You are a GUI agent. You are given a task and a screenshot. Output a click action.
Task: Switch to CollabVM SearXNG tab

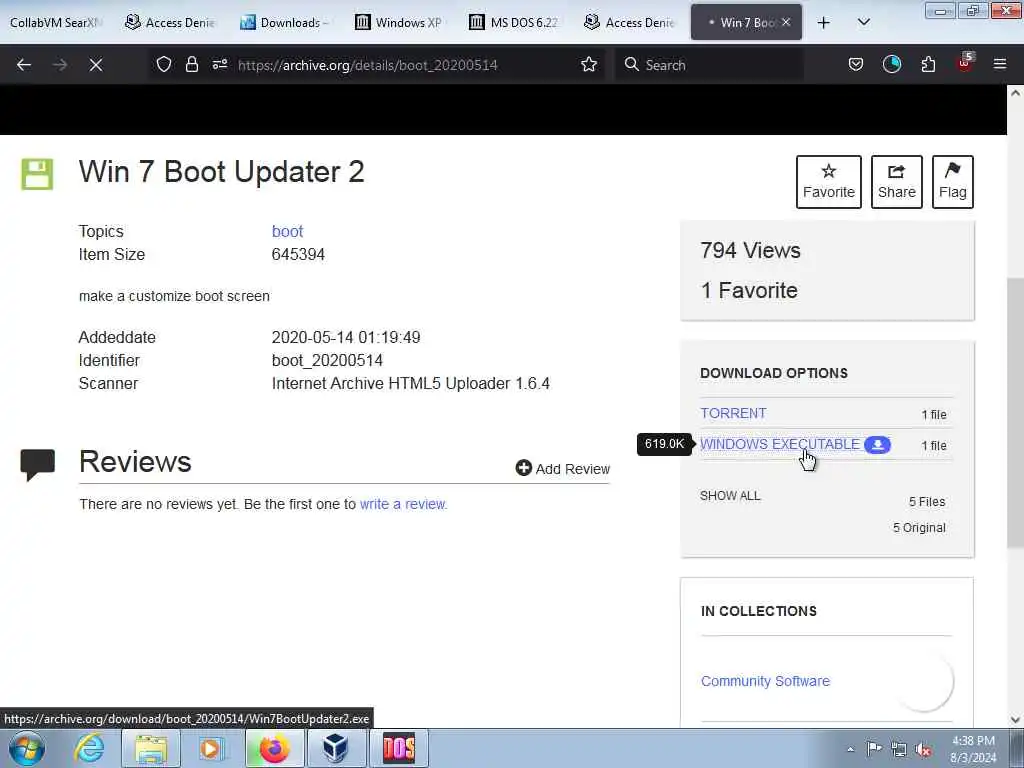point(56,23)
